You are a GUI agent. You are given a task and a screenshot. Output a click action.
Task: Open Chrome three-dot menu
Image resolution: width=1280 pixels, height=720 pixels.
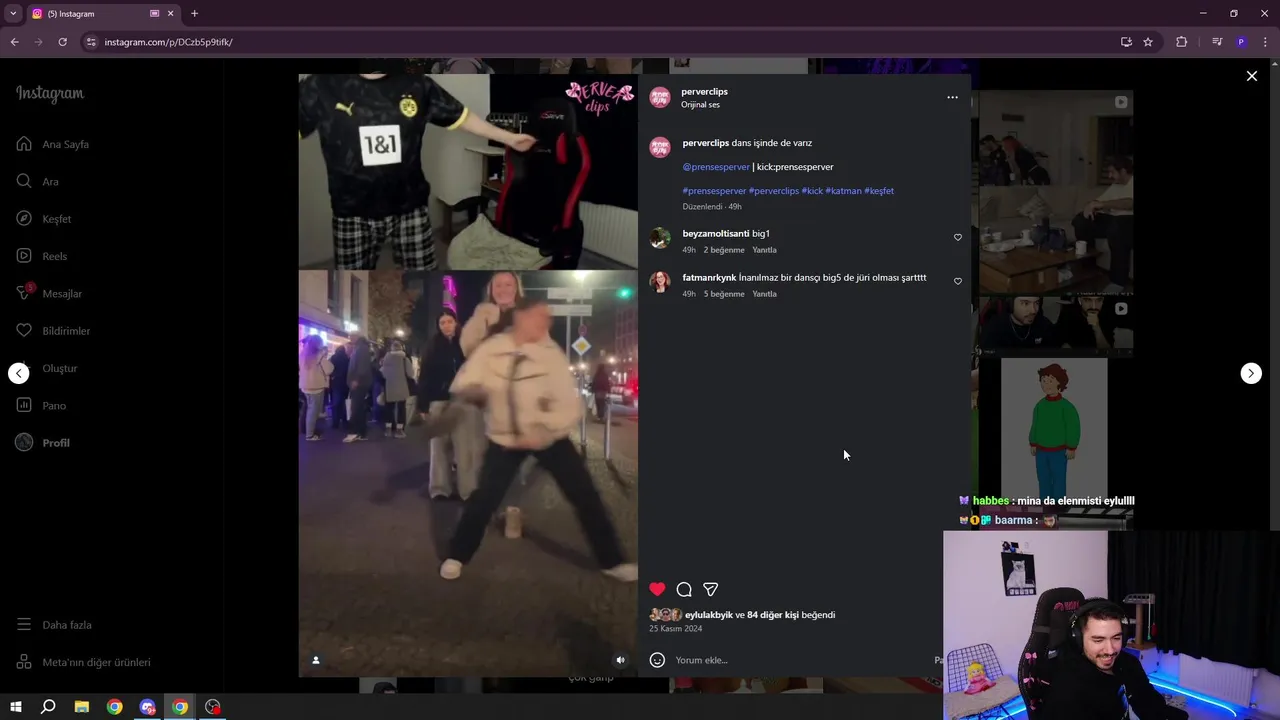1265,42
